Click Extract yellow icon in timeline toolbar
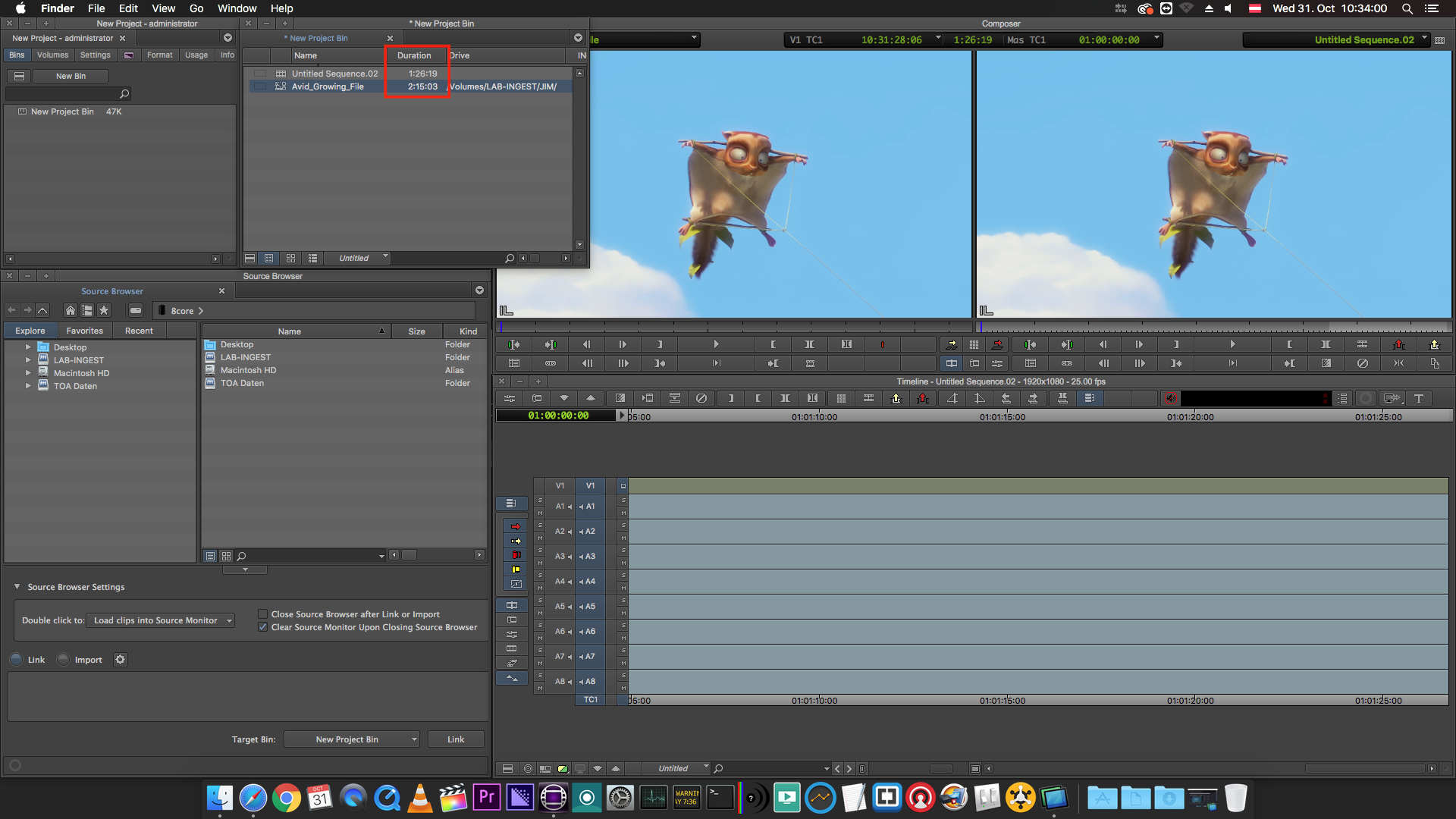Screen dimensions: 1456x819 [896, 398]
